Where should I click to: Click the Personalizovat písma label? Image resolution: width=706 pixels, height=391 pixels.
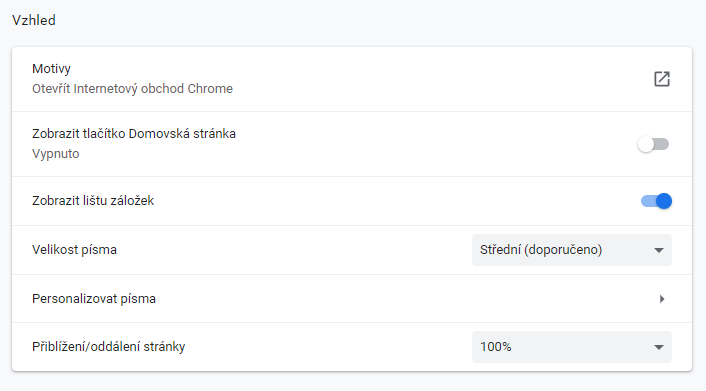[x=94, y=299]
